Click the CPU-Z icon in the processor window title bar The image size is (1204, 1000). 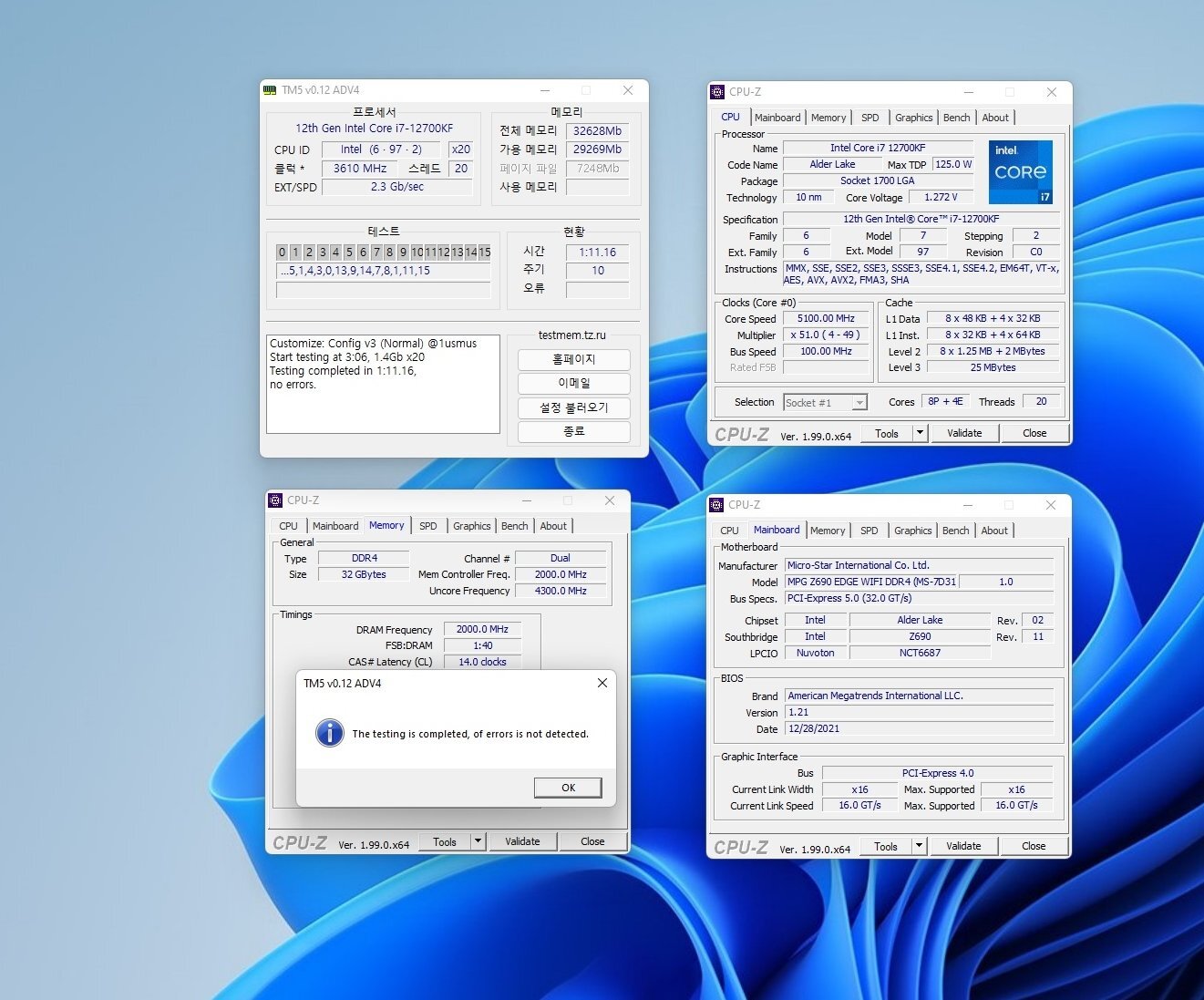click(717, 92)
